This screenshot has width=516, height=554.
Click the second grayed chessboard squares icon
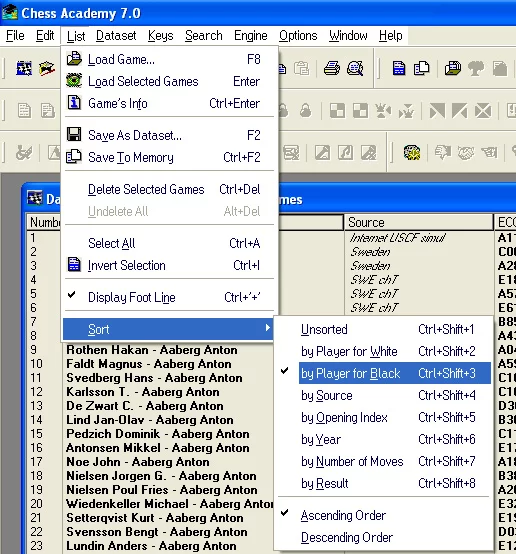pos(360,111)
